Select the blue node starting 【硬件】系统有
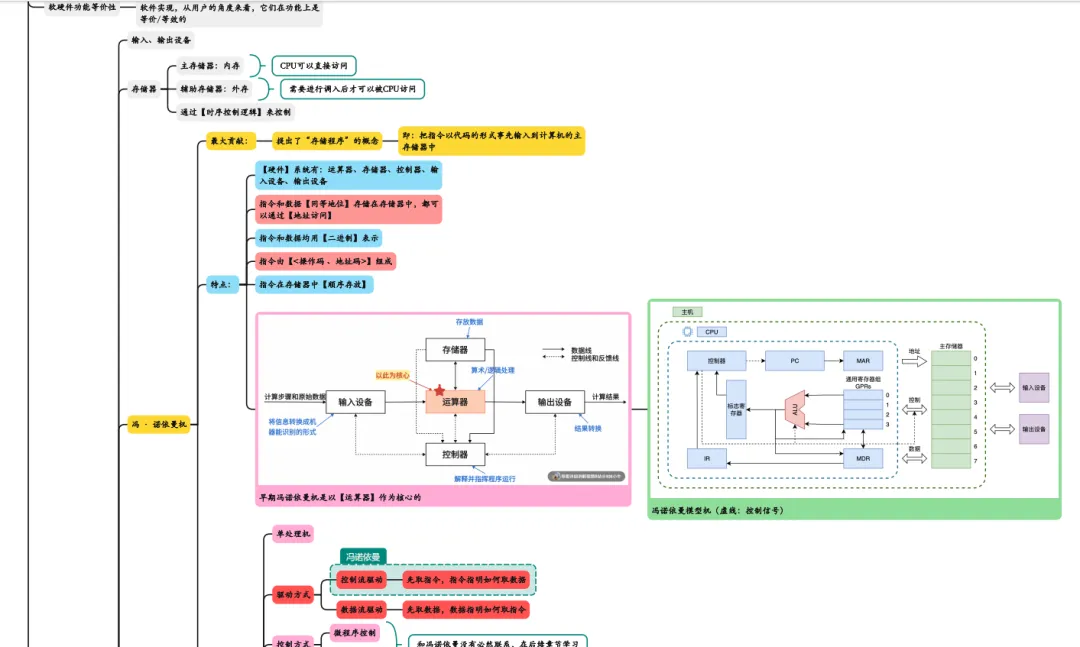1080x647 pixels. [349, 175]
